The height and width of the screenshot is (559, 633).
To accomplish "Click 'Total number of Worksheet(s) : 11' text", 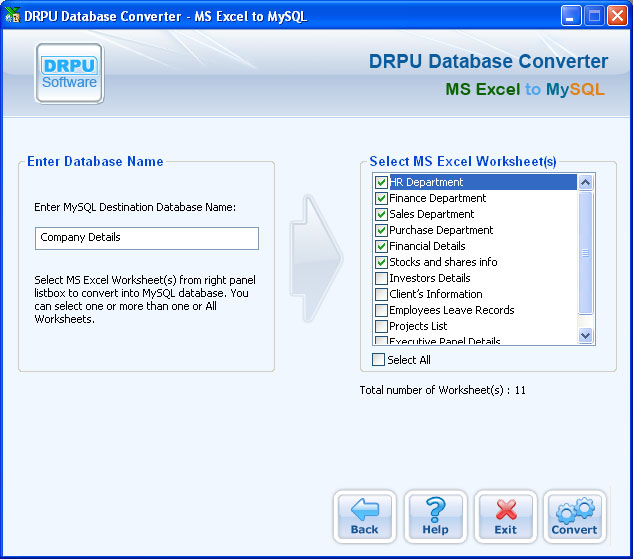I will (442, 390).
